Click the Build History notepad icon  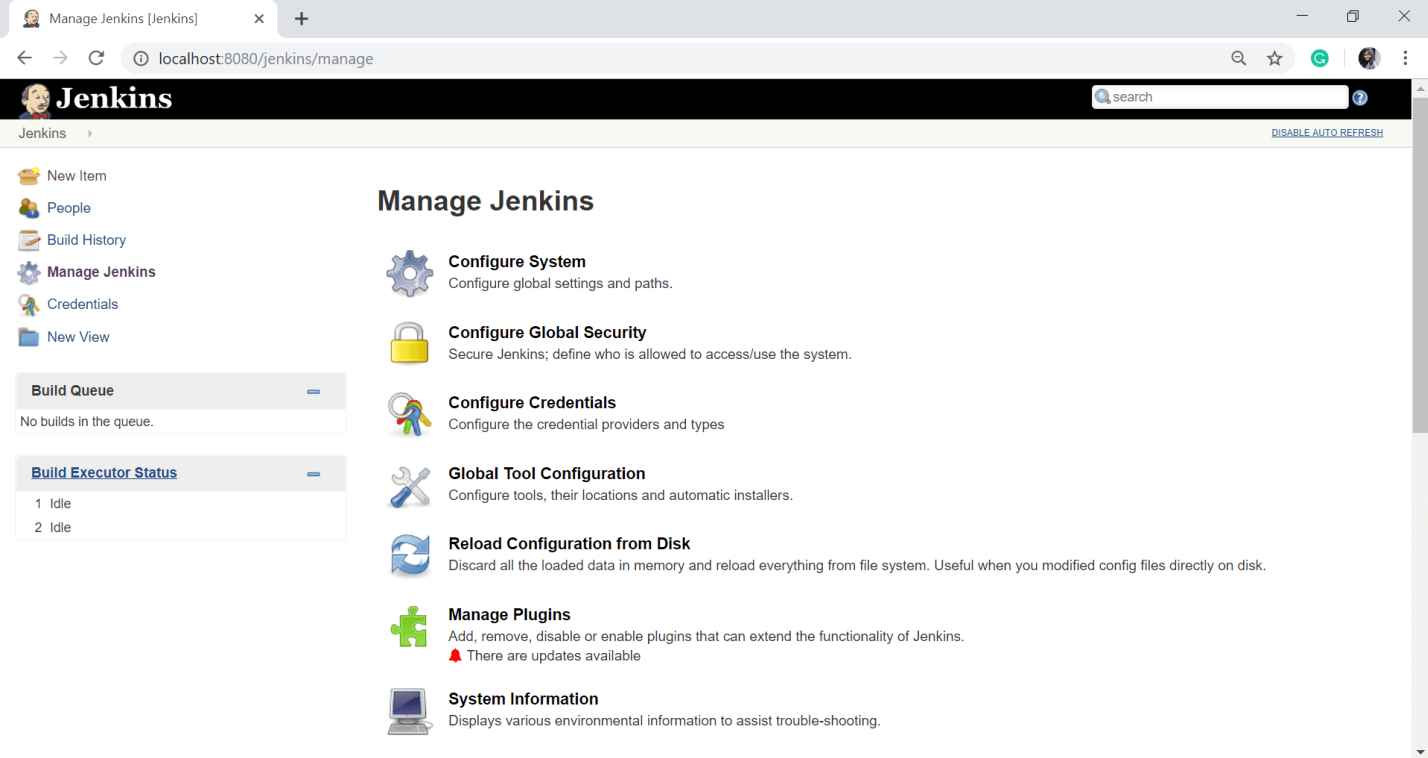(x=29, y=240)
